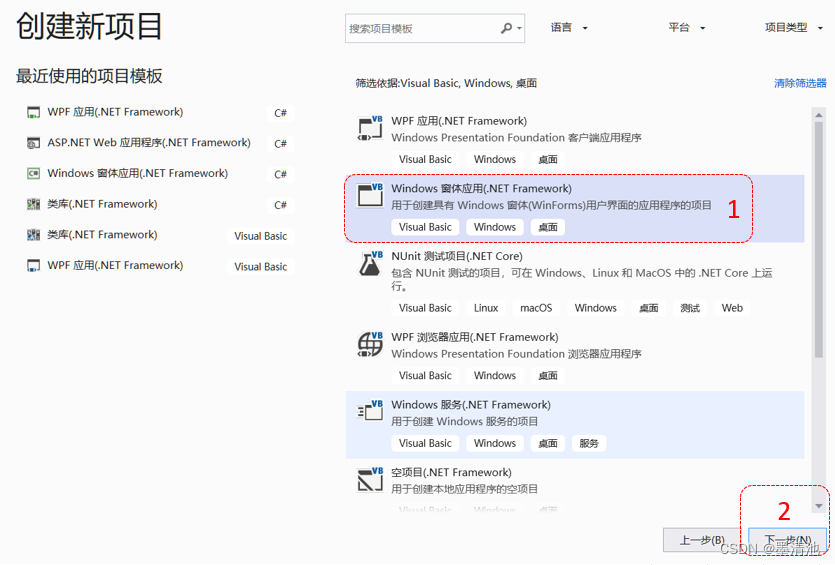Expand search box history dropdown arrow
Screen dimensions: 835x565
pos(519,28)
